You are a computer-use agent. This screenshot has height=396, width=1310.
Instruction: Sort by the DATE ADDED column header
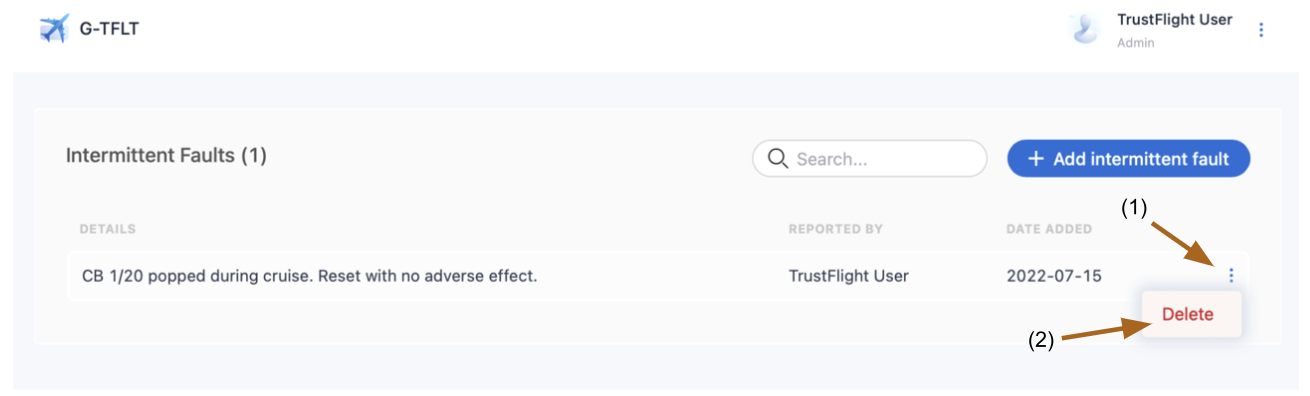[x=1049, y=229]
